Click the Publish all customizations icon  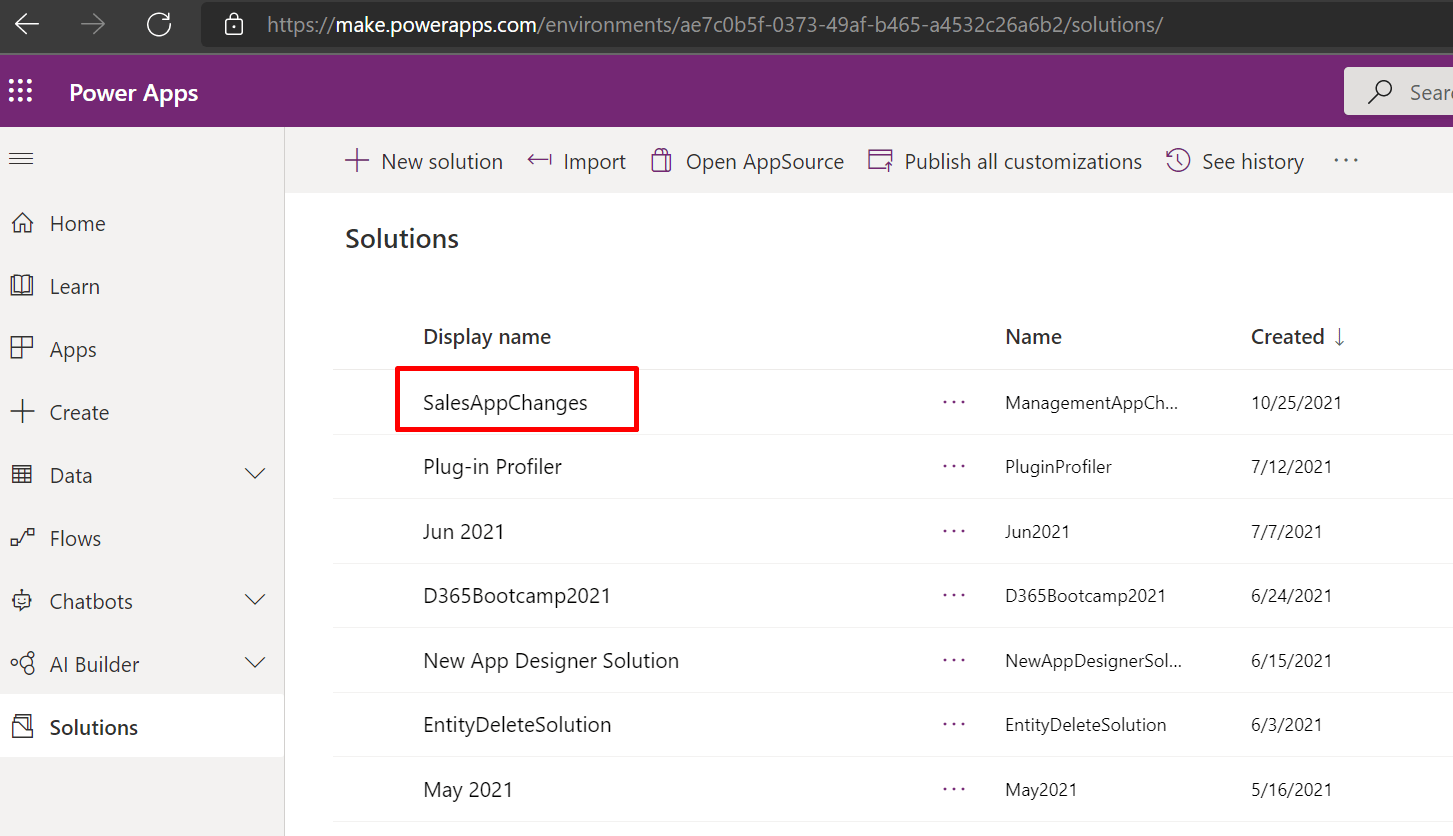coord(880,161)
